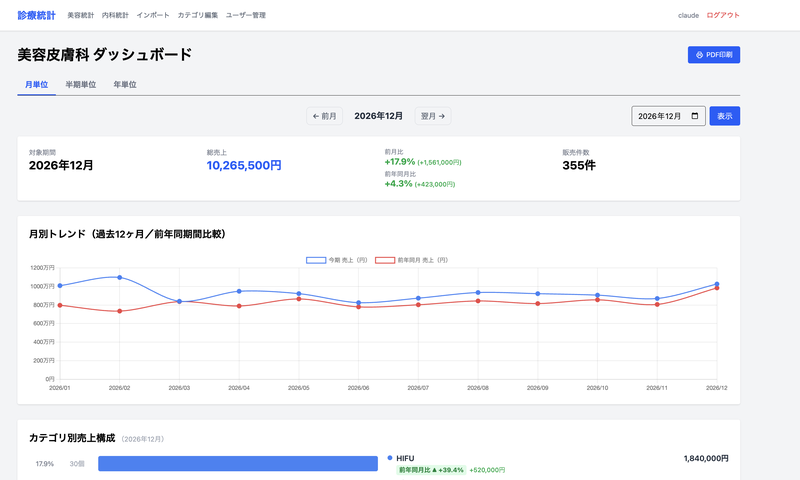800x480 pixels.
Task: Toggle the 今期 売上 legend swatch
Action: coord(316,260)
